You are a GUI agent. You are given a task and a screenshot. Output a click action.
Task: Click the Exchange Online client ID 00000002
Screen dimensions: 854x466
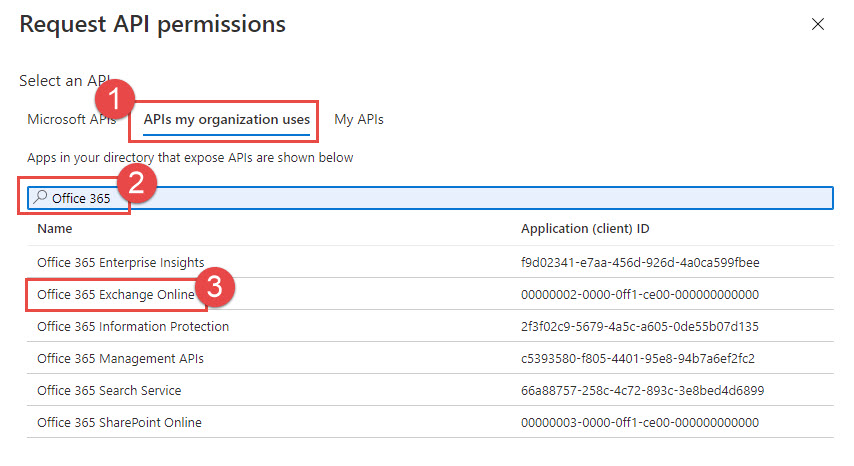[640, 294]
